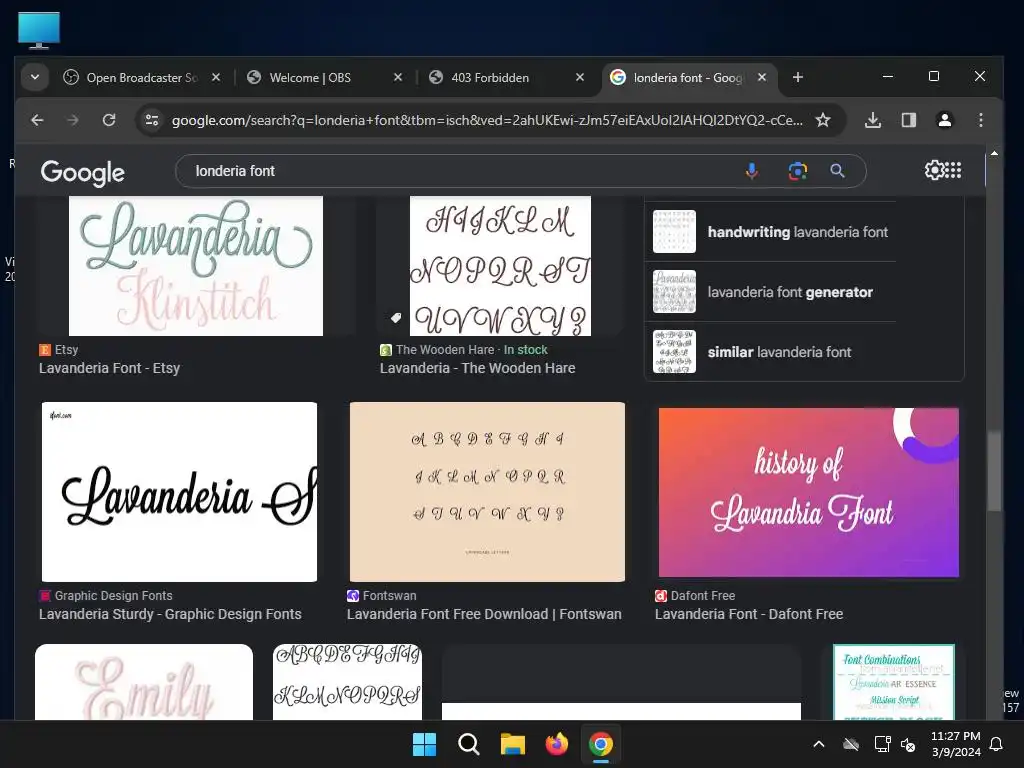
Task: Open the clock showing 11:27 PM
Action: [955, 744]
